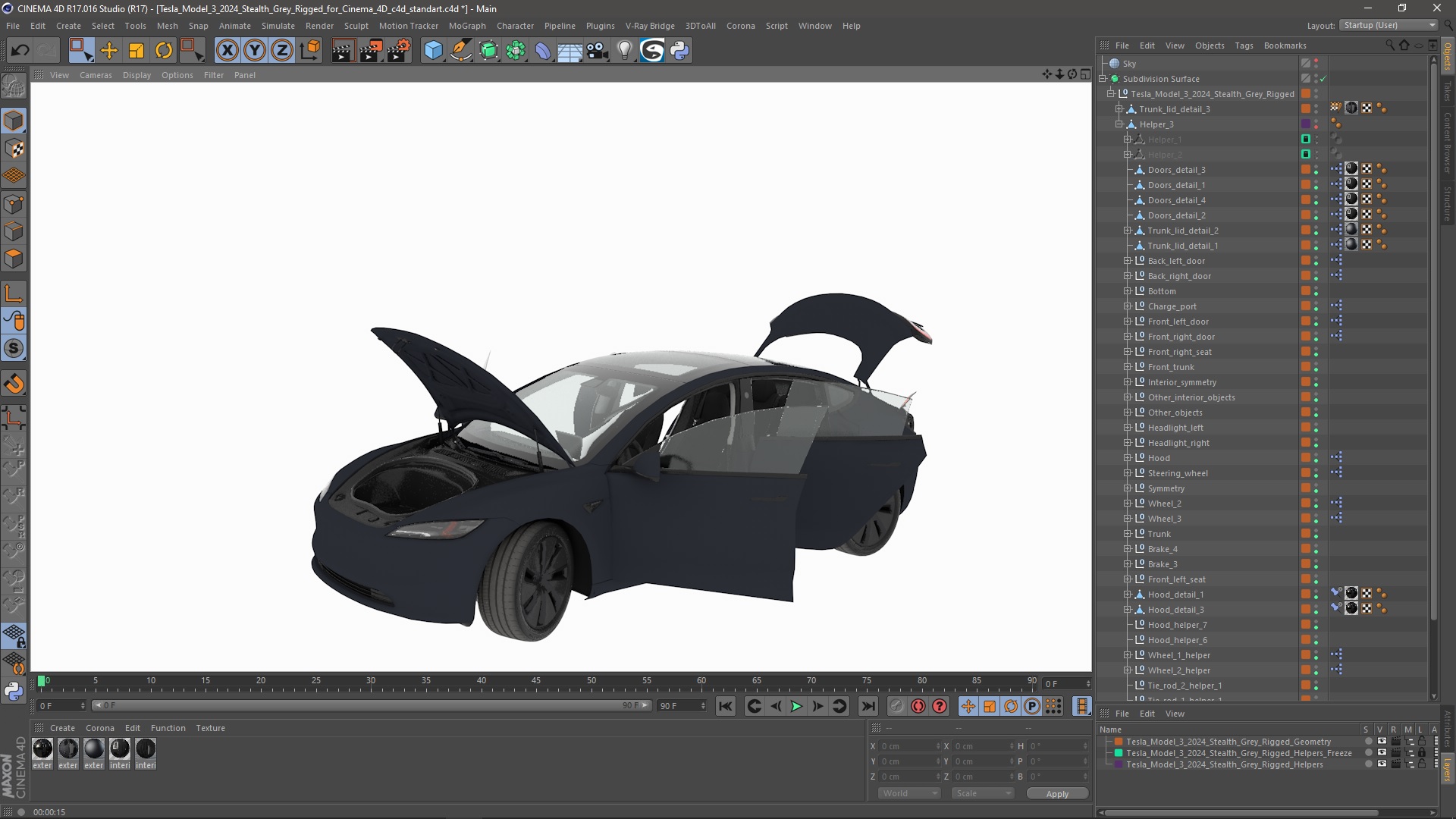Play the animation forward

796,706
